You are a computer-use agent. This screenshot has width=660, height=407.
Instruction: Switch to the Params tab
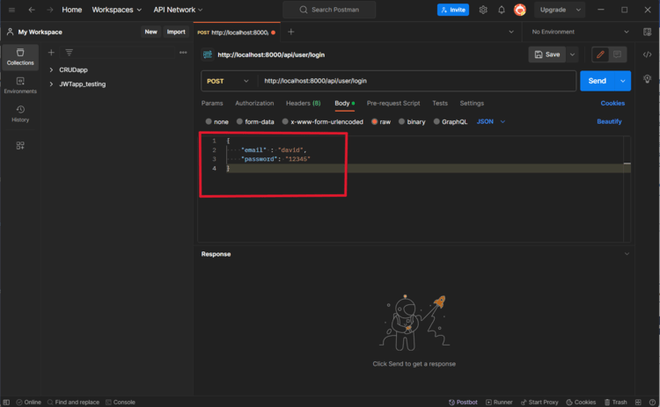(x=212, y=103)
